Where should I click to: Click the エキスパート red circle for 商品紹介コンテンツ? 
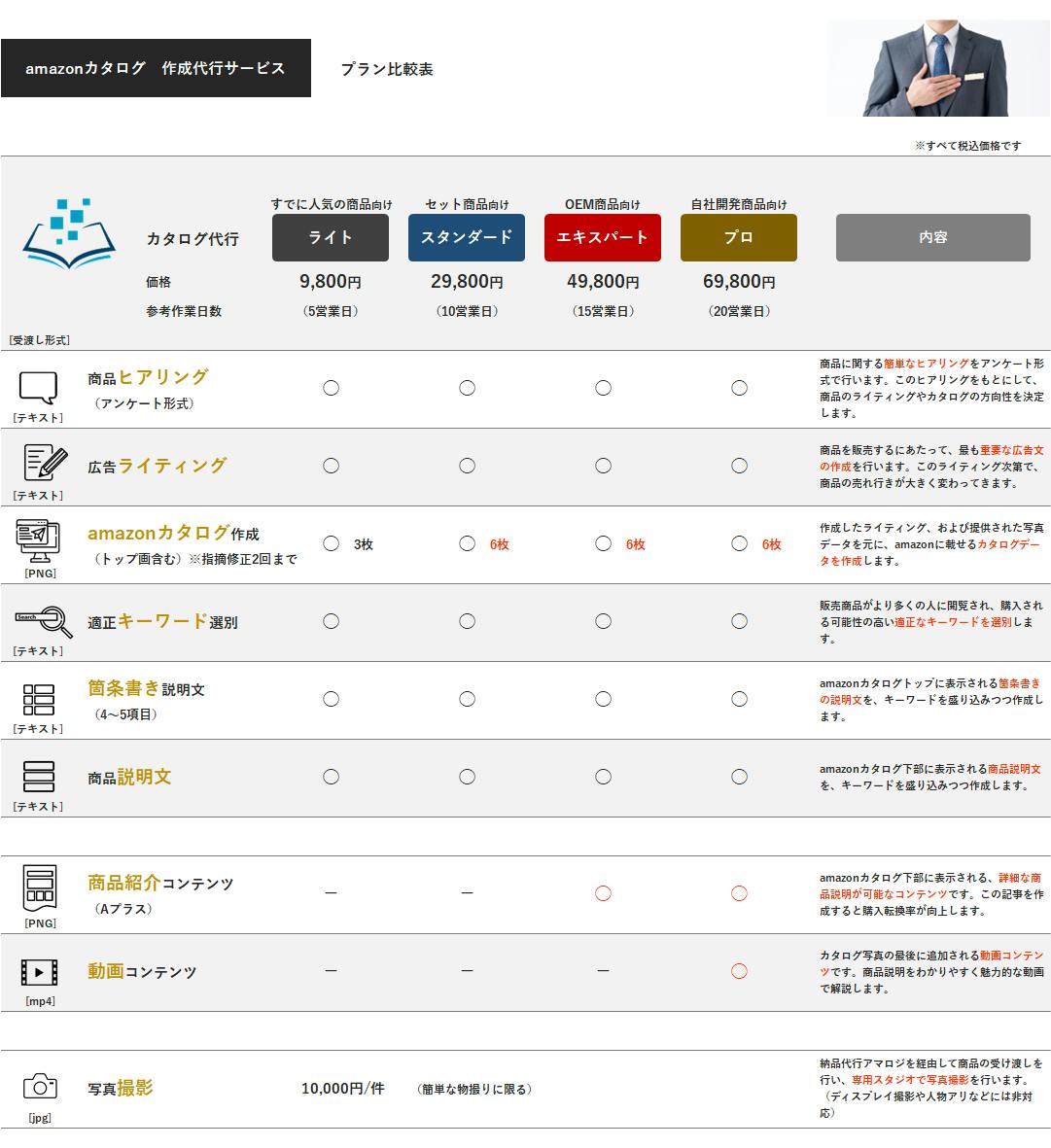[x=603, y=893]
